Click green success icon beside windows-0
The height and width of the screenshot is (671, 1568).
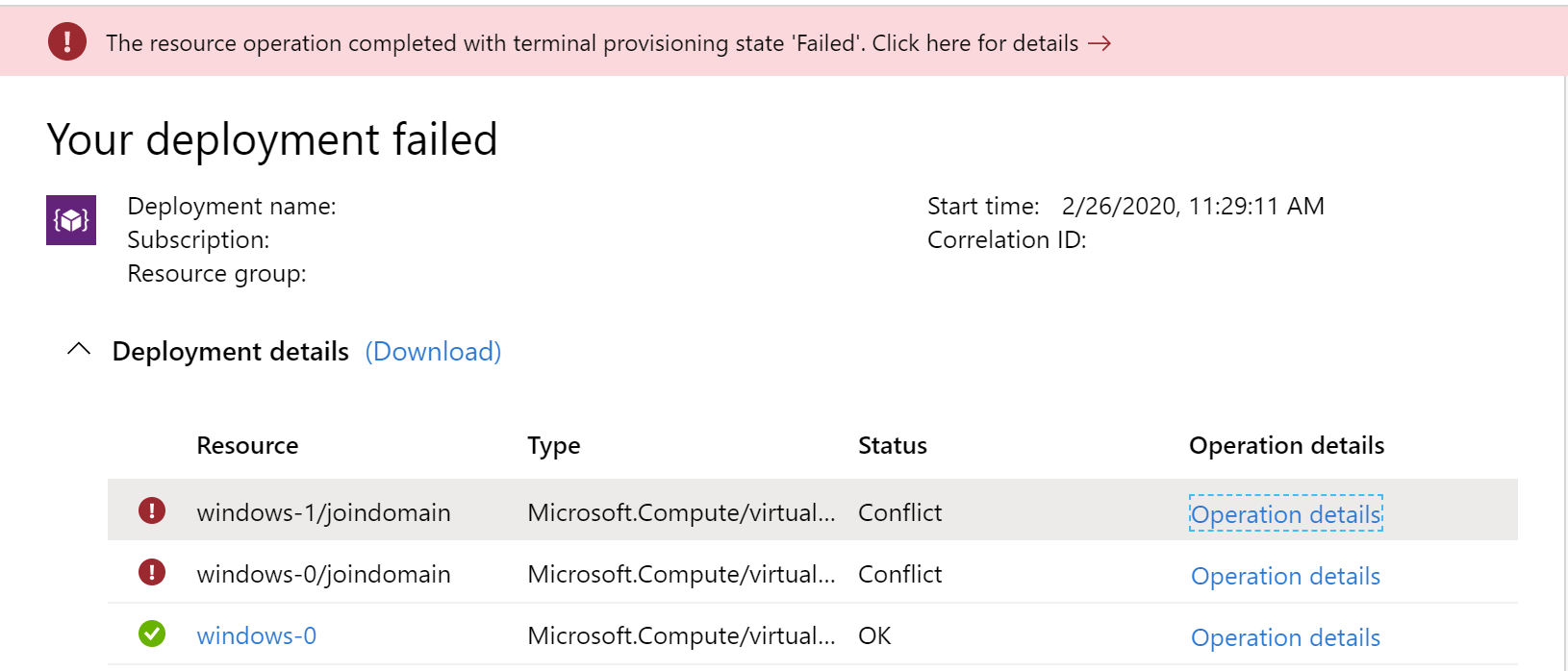[152, 634]
